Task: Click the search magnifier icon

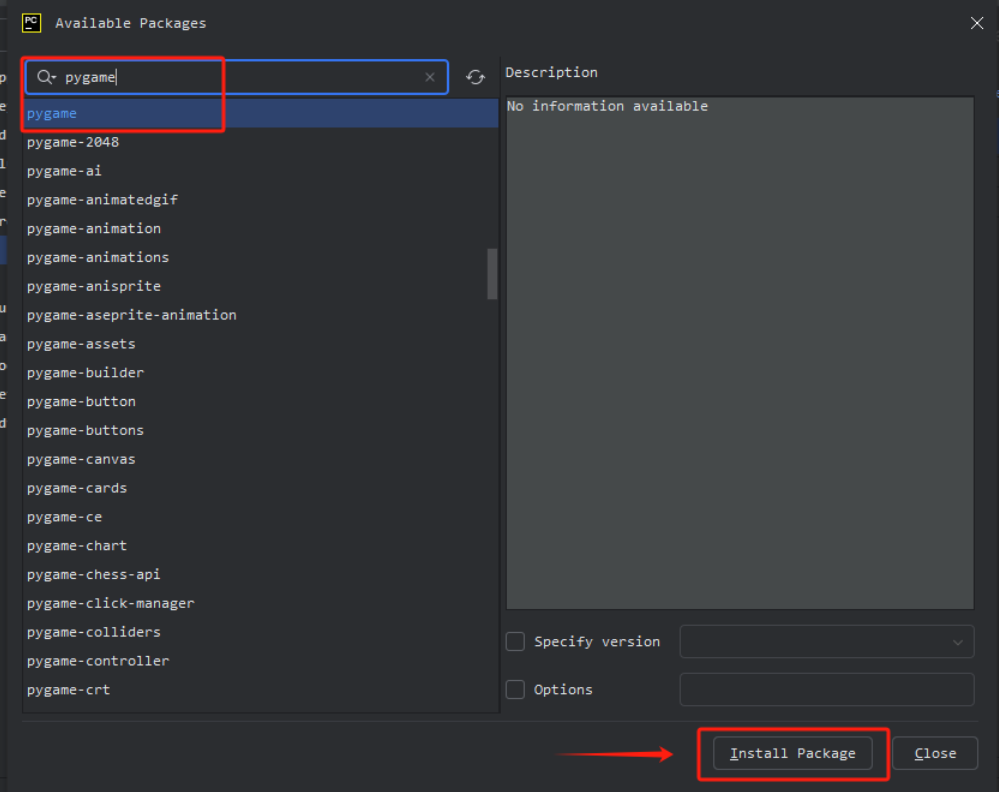Action: (x=45, y=77)
